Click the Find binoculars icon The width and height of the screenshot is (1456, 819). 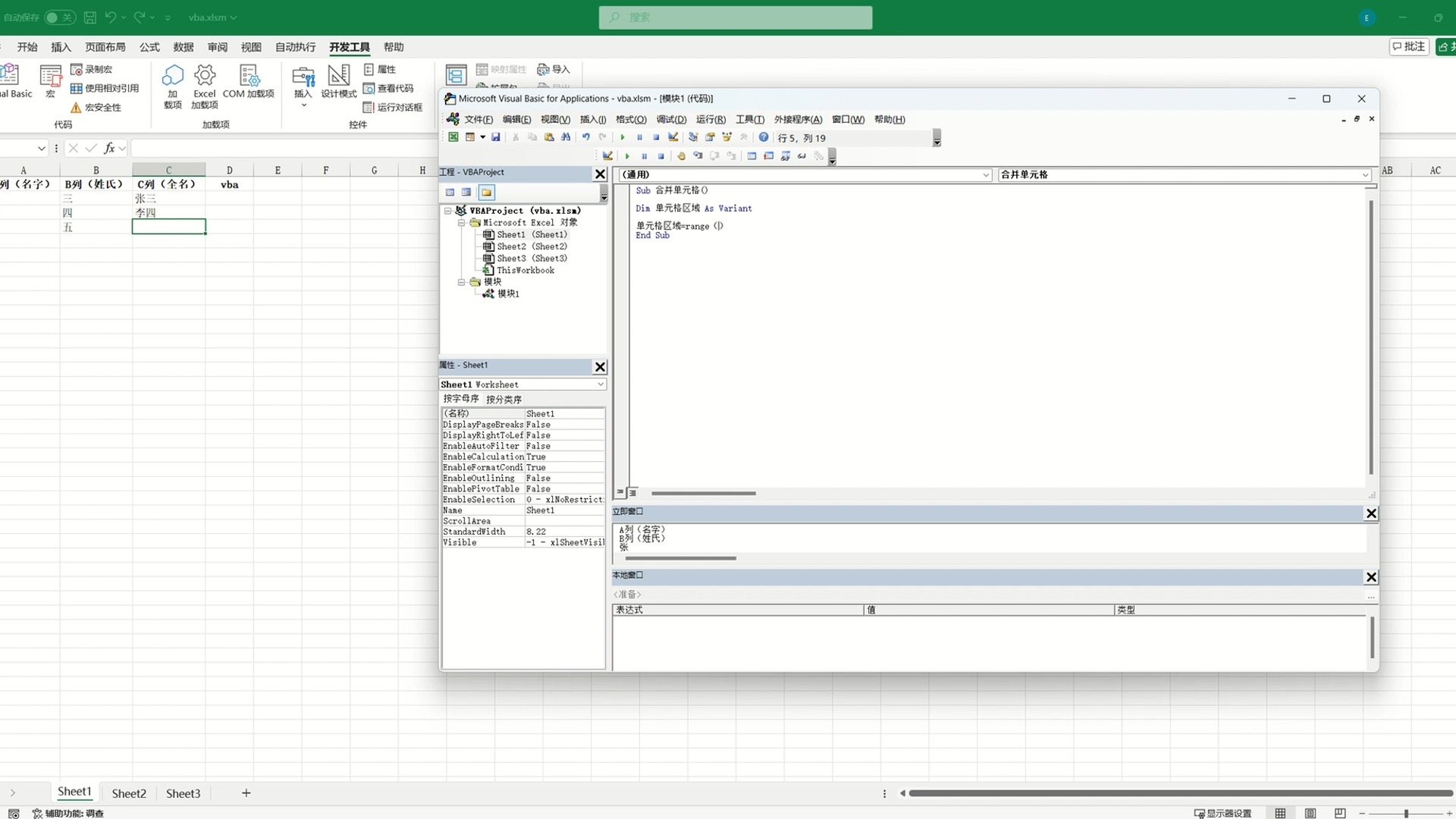566,137
